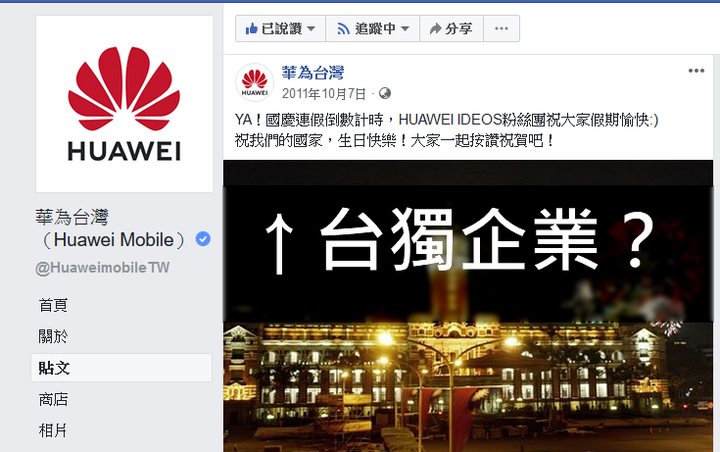Expand the 追蹤中 dropdown arrow
The width and height of the screenshot is (720, 452).
[405, 28]
